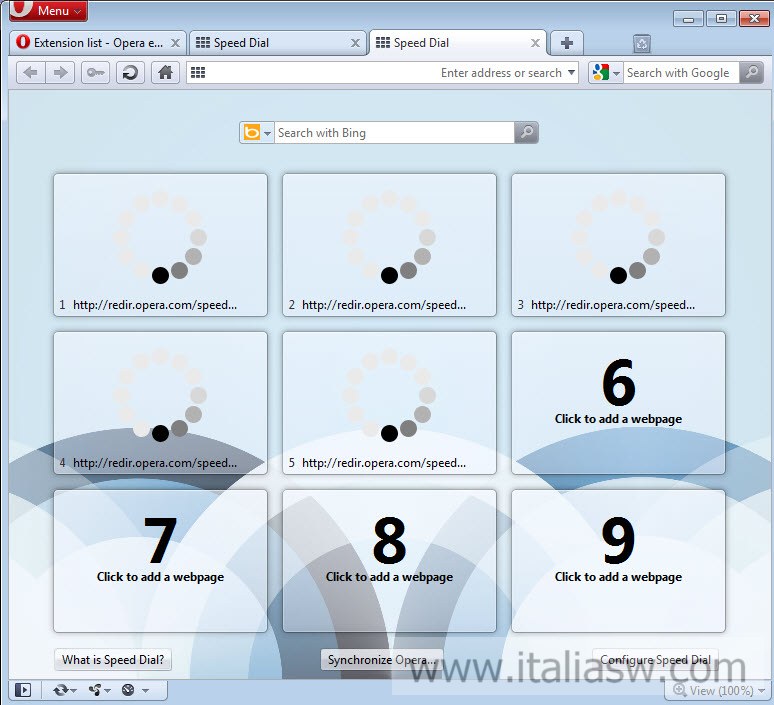Go back with the Back arrow
774x705 pixels.
coord(31,73)
